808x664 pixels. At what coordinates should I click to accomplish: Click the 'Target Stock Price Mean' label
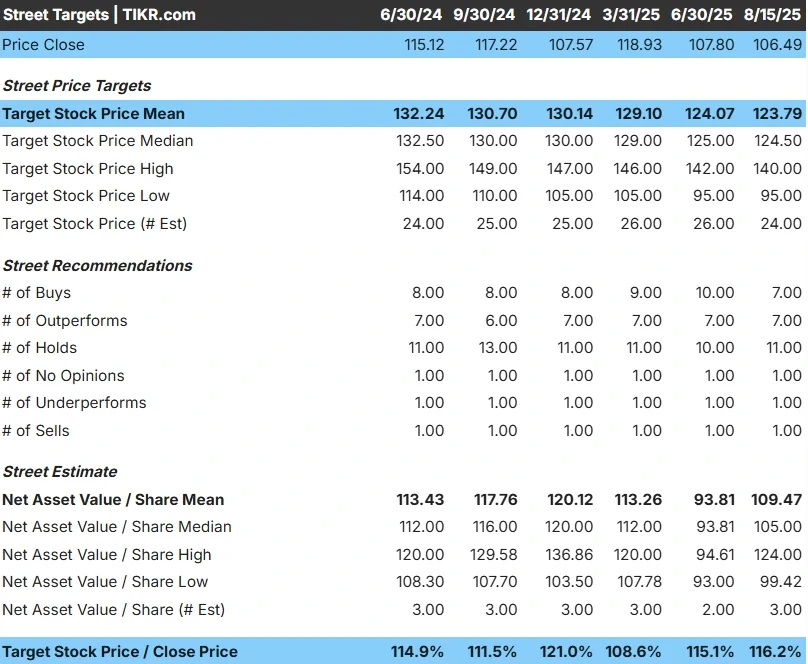point(93,114)
